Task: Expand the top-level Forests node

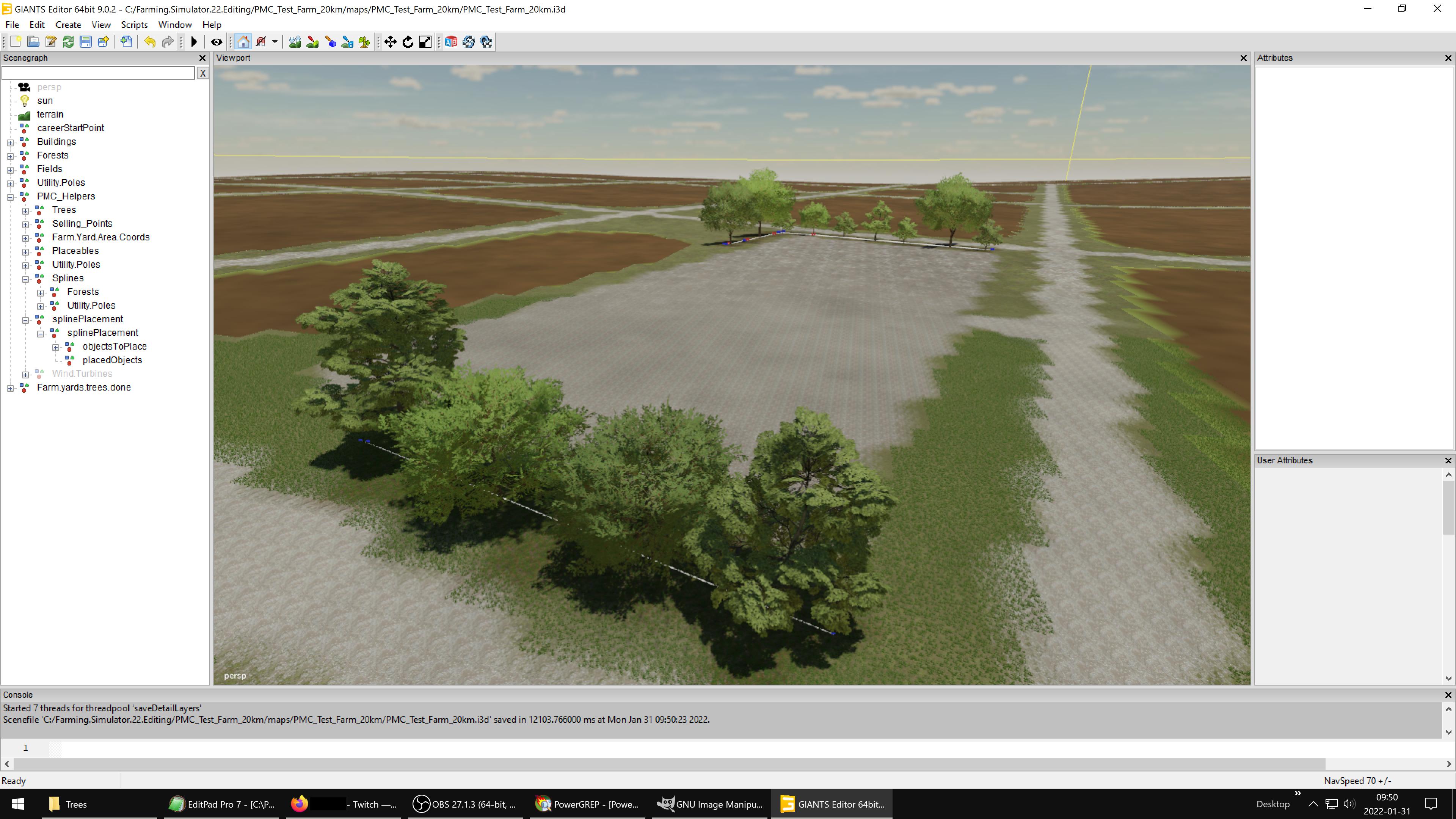Action: 10,156
